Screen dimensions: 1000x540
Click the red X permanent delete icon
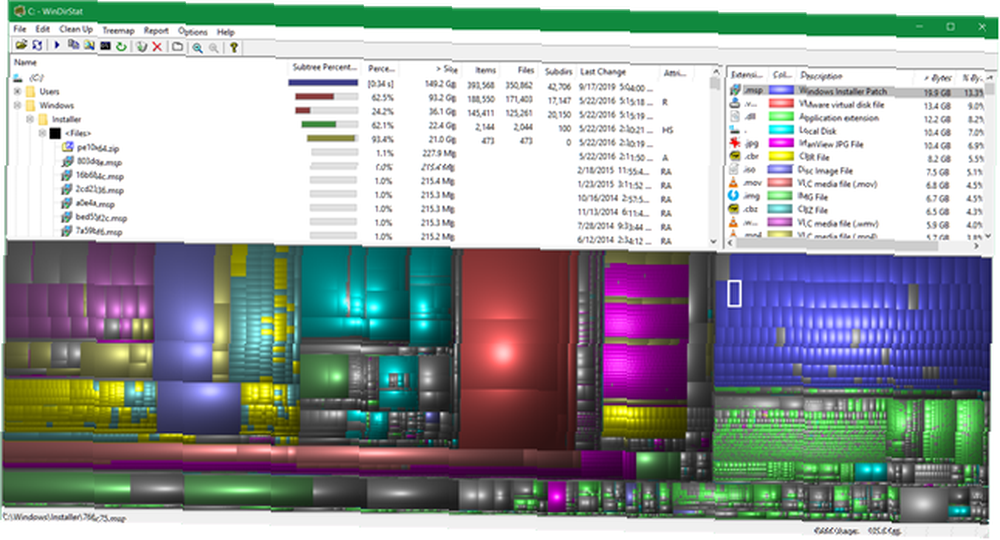click(x=157, y=47)
